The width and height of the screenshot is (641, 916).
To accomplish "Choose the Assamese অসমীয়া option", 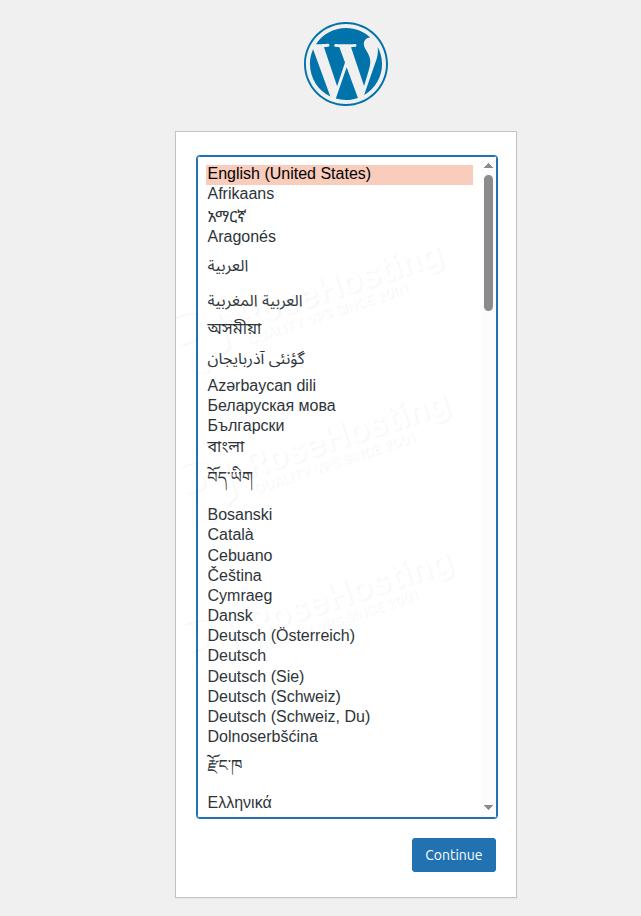I will tap(340, 329).
